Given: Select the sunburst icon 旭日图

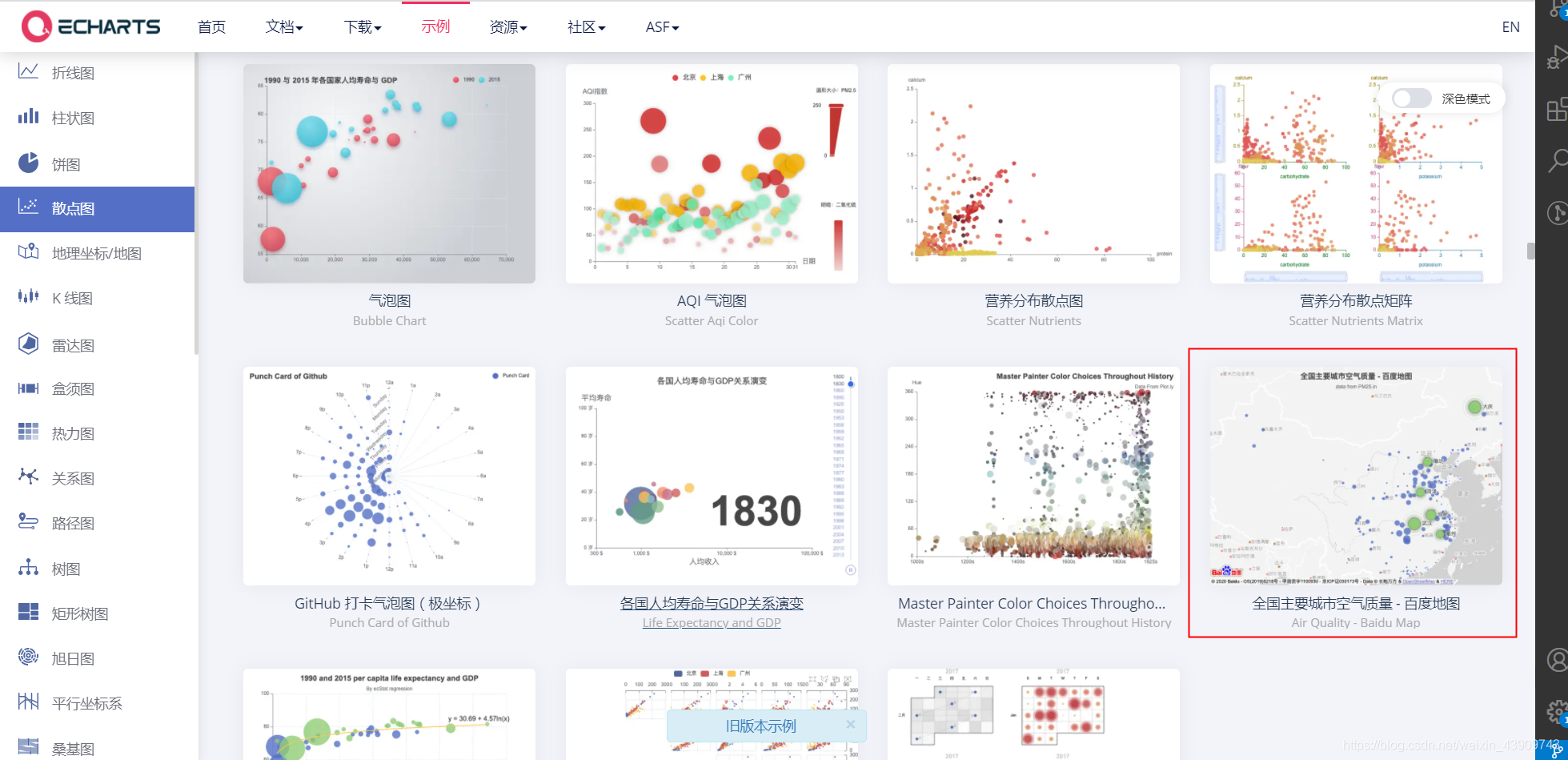Looking at the screenshot, I should tap(29, 657).
